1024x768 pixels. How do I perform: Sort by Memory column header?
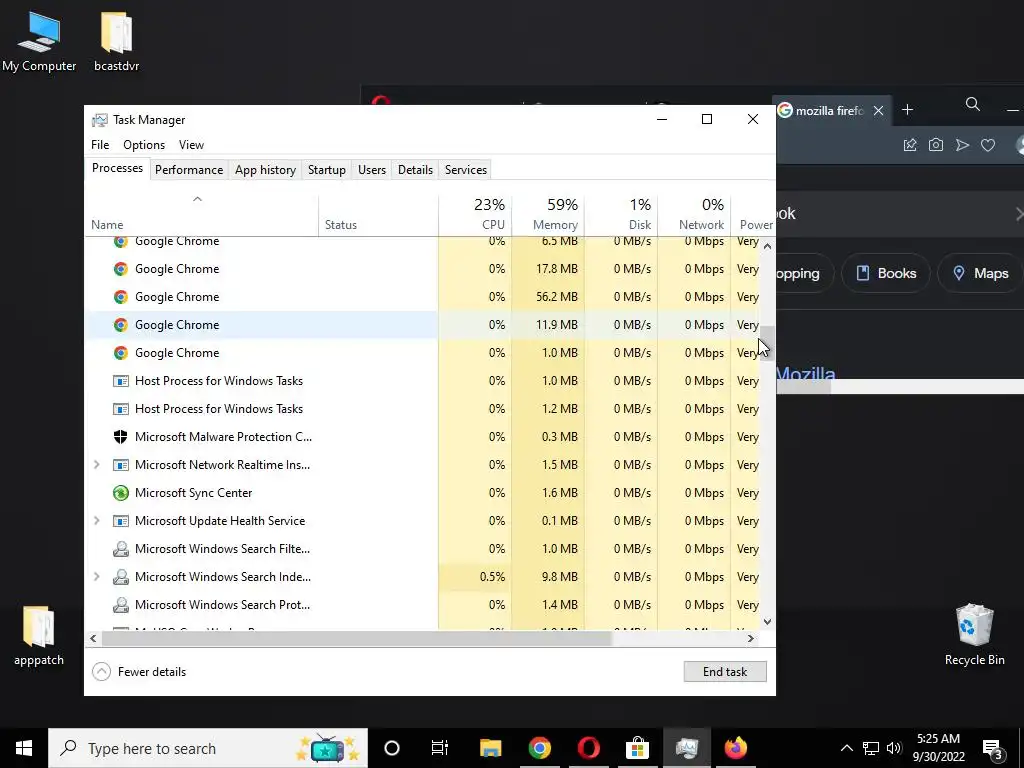click(x=548, y=215)
